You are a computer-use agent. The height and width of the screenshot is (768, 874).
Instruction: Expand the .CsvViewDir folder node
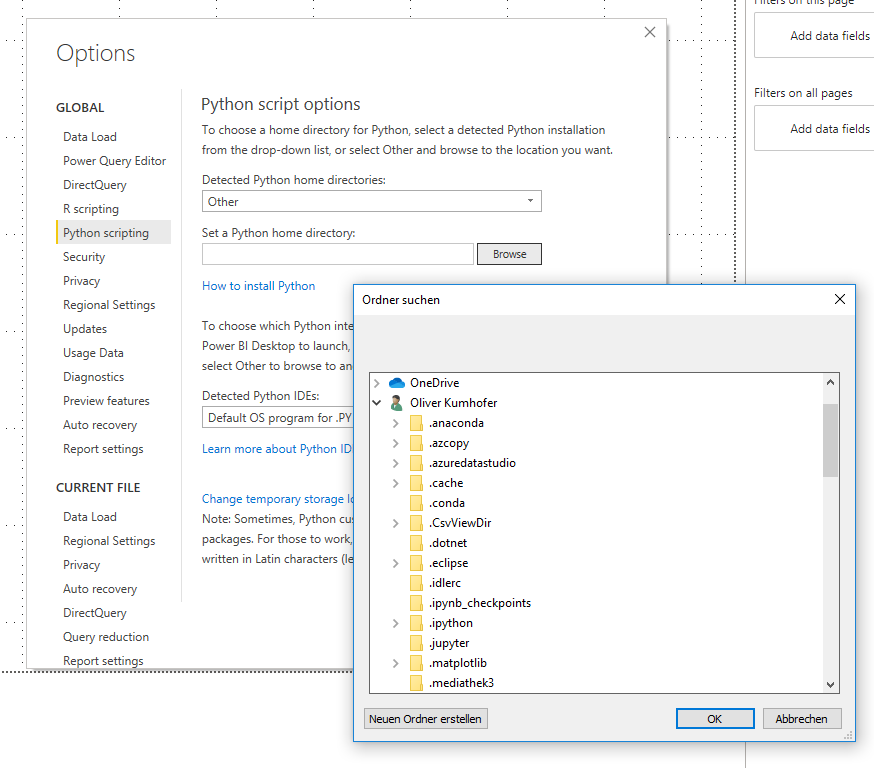click(x=396, y=523)
